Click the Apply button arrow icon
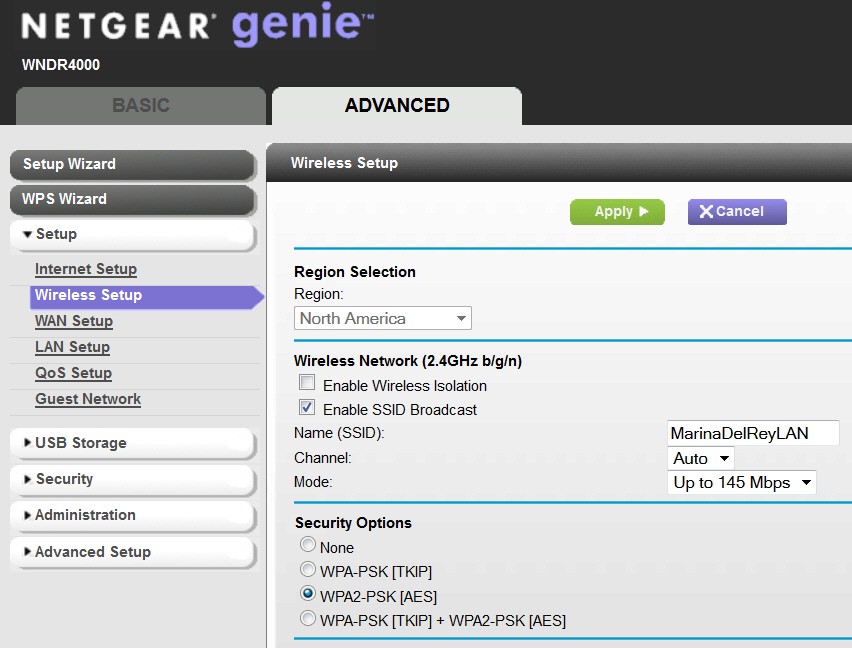The width and height of the screenshot is (852, 648). click(644, 211)
